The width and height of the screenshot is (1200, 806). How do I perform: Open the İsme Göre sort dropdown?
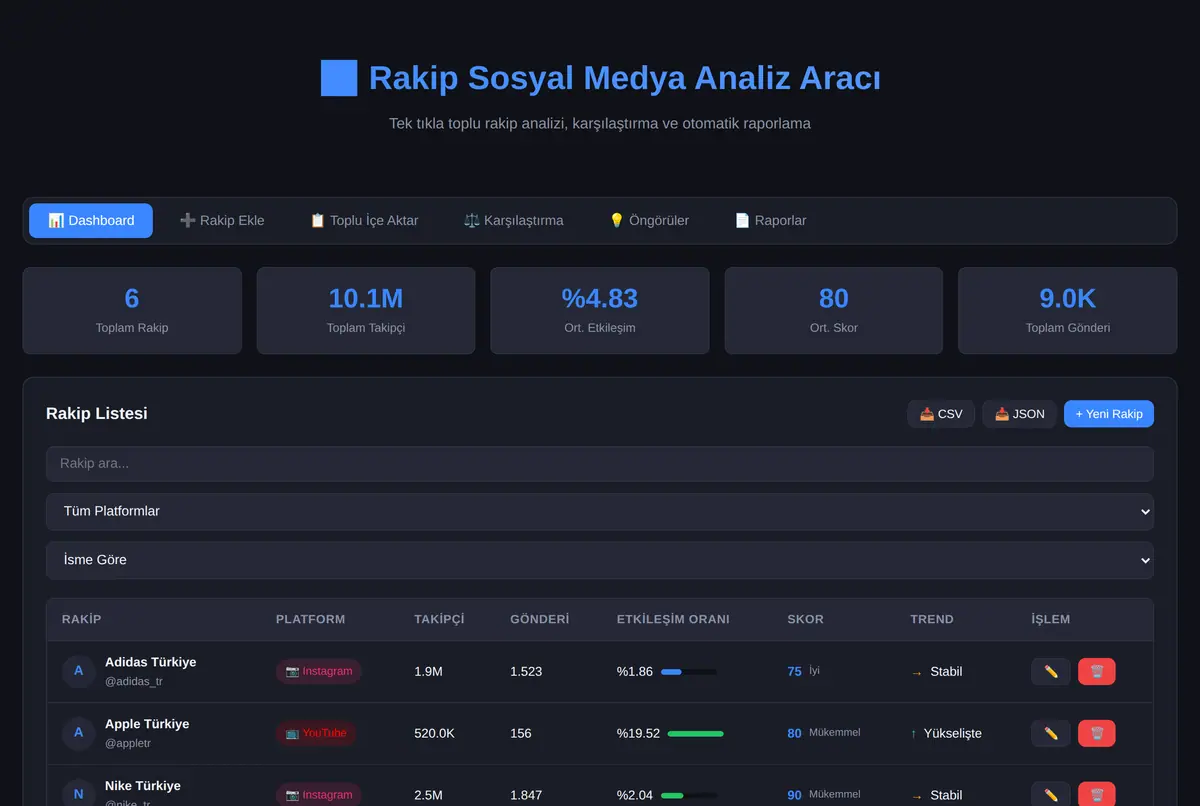coord(600,560)
